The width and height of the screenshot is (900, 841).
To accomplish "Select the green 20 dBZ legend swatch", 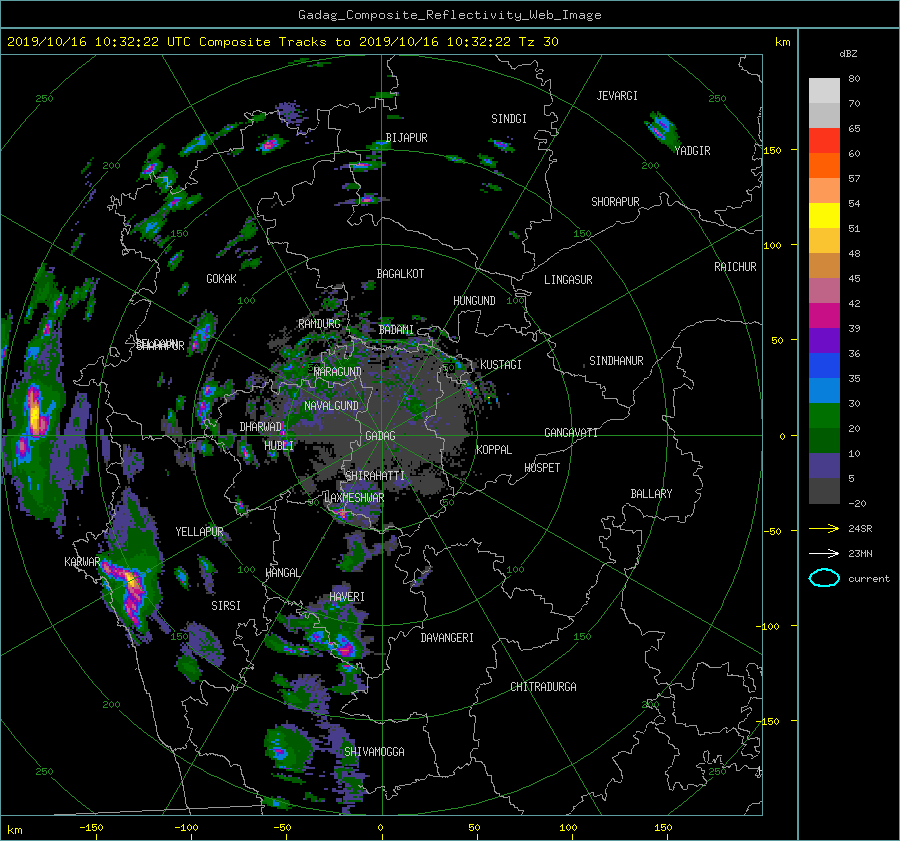I will tap(824, 415).
